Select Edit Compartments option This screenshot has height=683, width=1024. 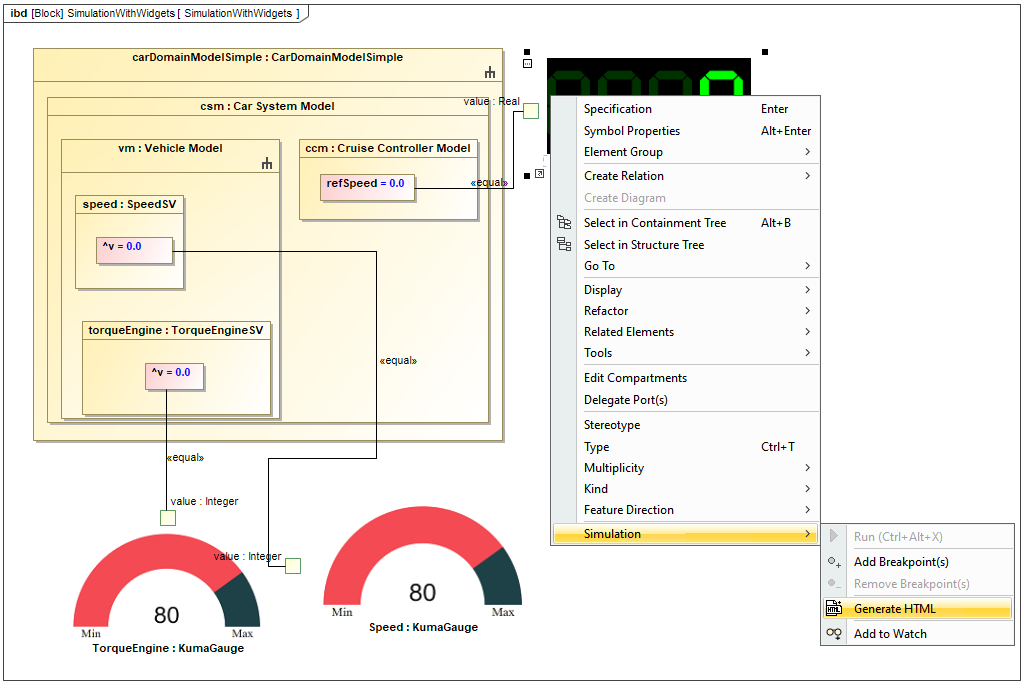click(635, 378)
